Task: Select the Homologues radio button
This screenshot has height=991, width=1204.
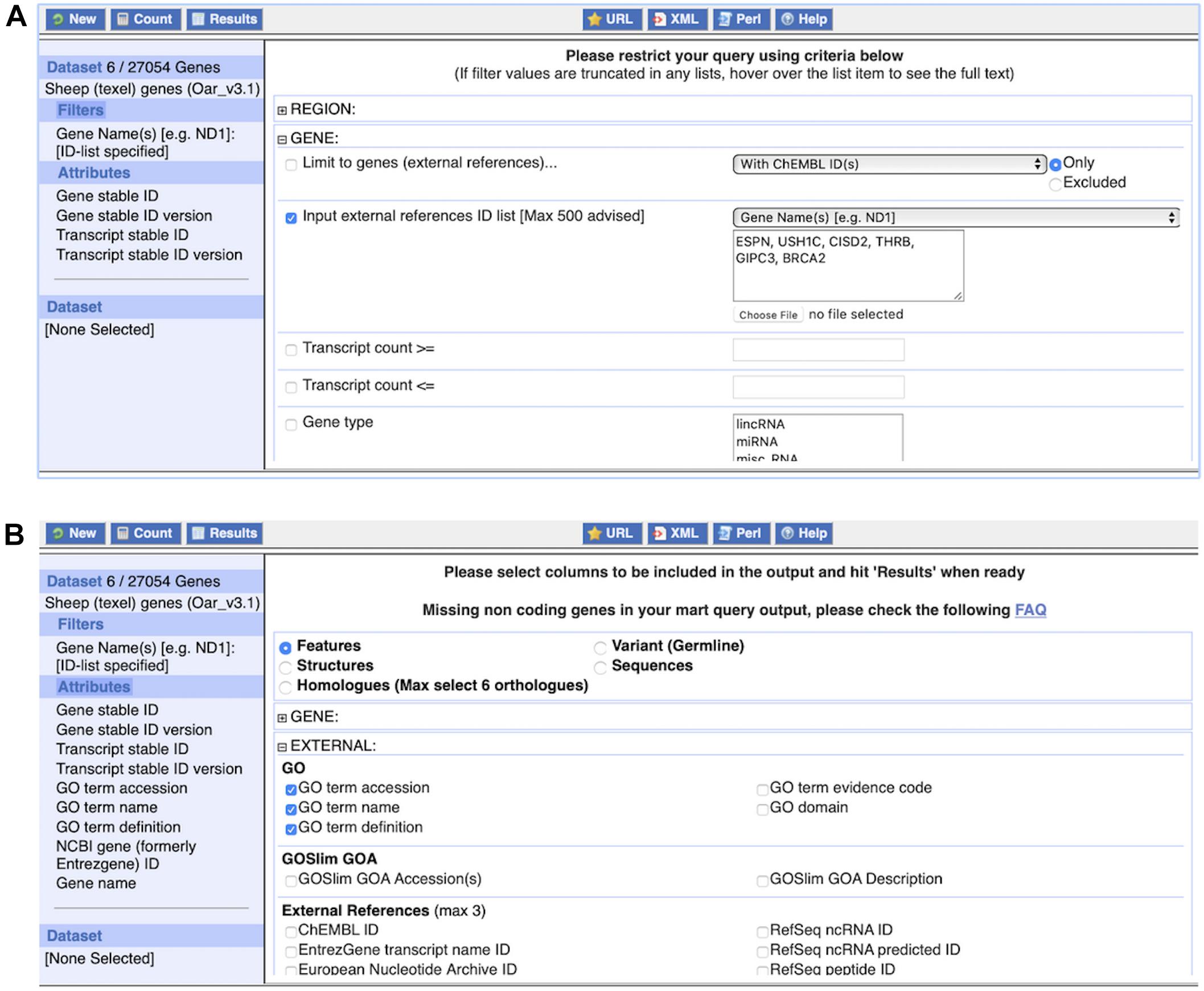Action: pyautogui.click(x=285, y=687)
